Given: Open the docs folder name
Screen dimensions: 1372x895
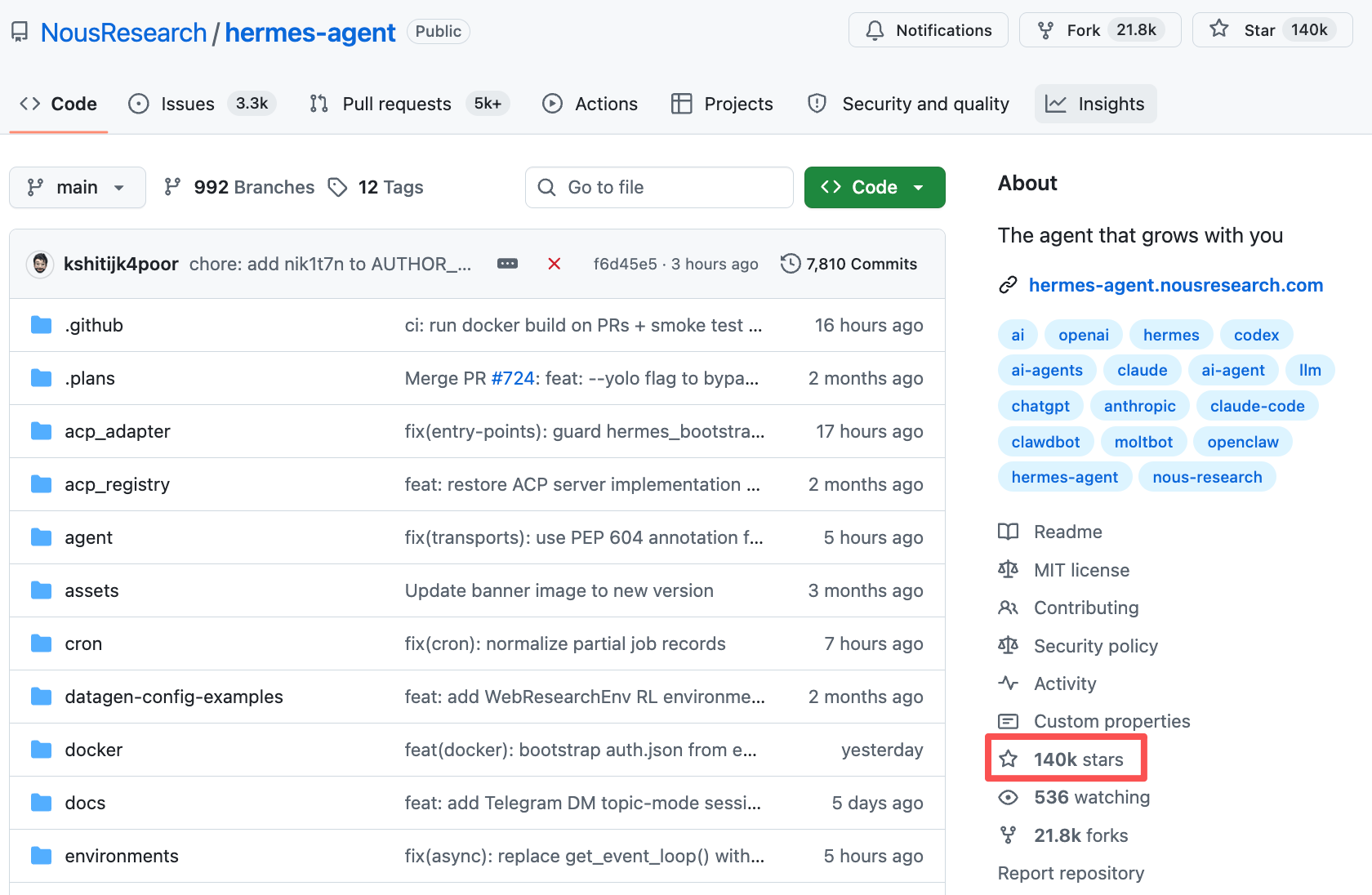Looking at the screenshot, I should (x=86, y=803).
